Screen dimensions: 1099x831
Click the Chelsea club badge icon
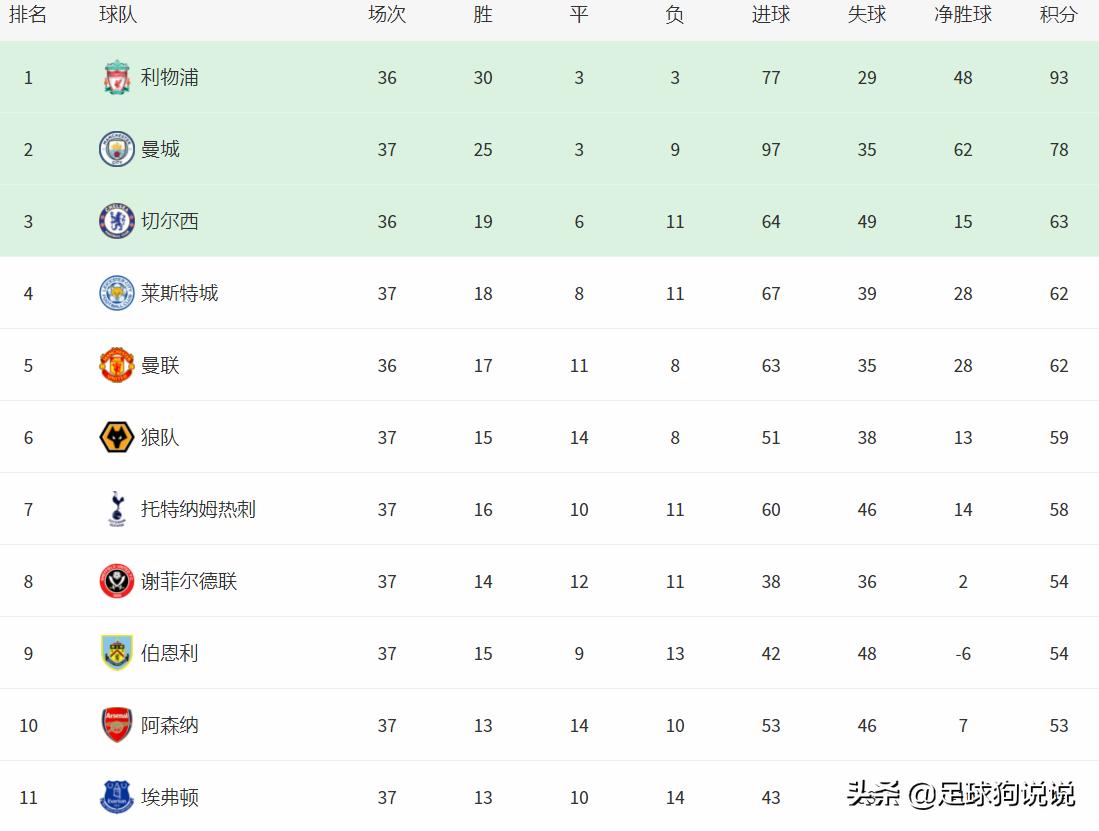click(x=117, y=222)
